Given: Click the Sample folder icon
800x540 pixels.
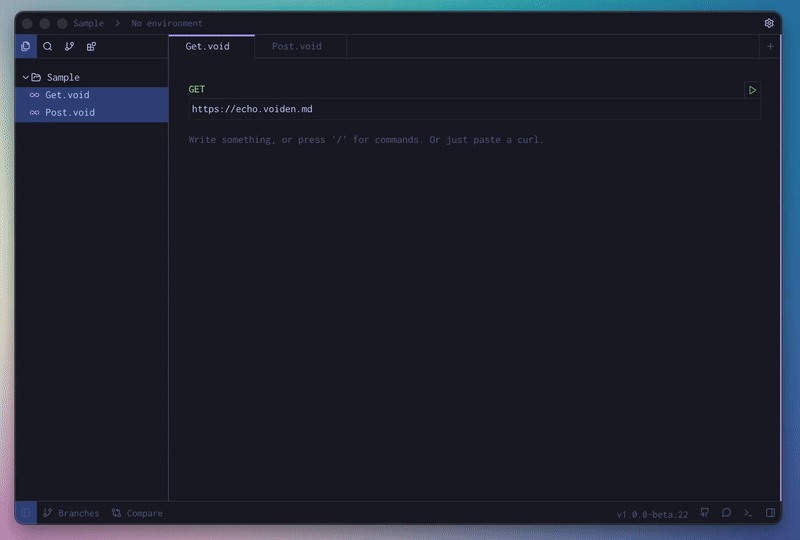Looking at the screenshot, I should pos(36,77).
